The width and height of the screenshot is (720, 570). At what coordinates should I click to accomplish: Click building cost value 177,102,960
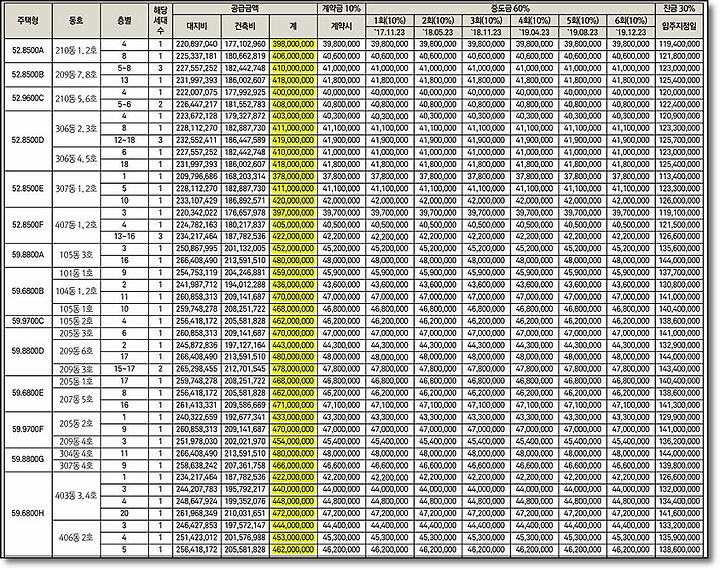[245, 44]
